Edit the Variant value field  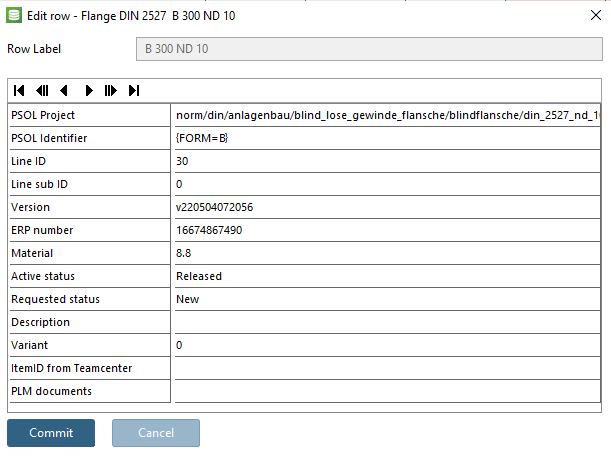[x=387, y=345]
